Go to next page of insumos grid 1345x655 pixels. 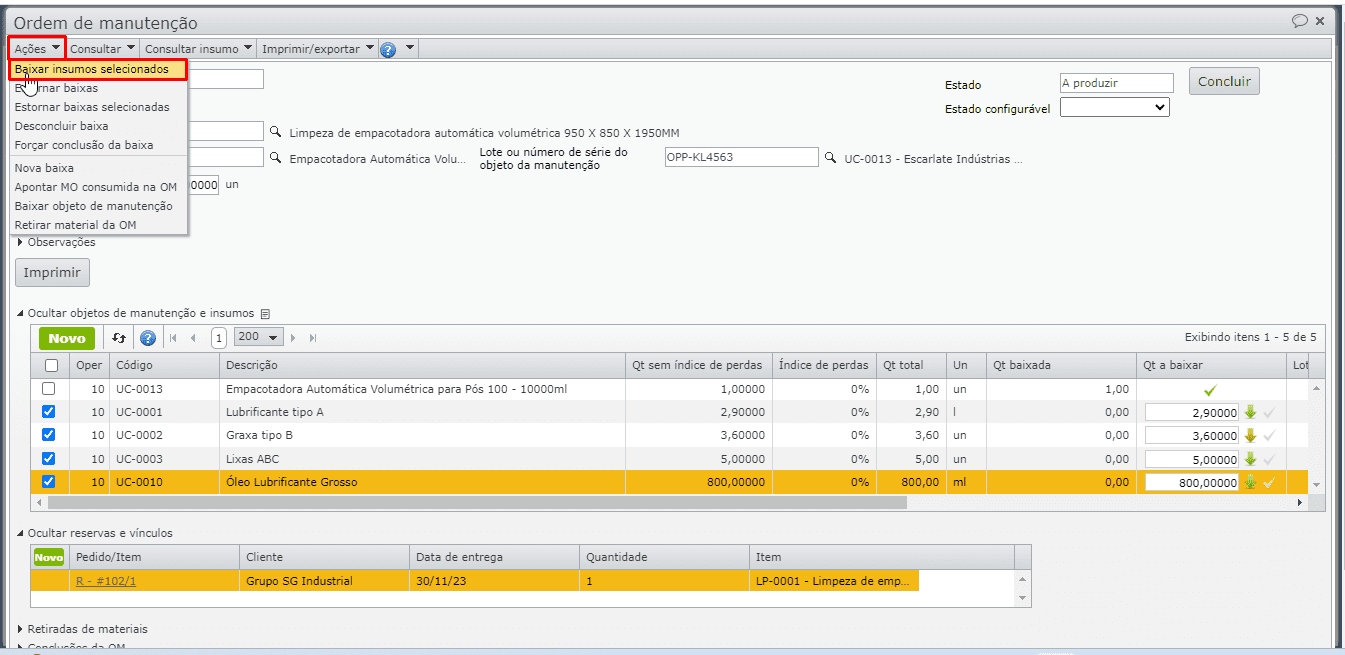pos(295,338)
